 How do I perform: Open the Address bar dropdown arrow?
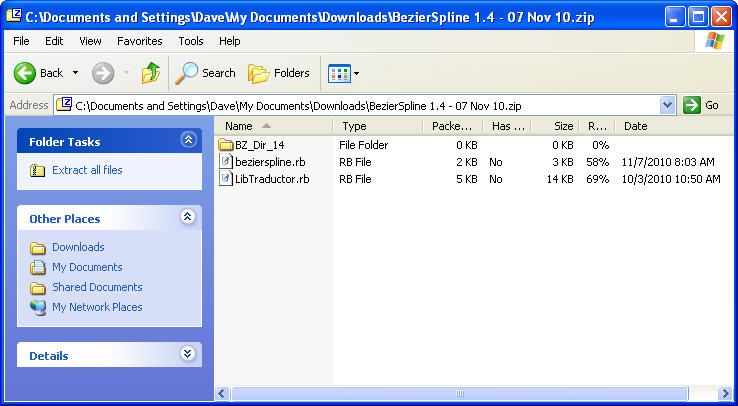(667, 105)
